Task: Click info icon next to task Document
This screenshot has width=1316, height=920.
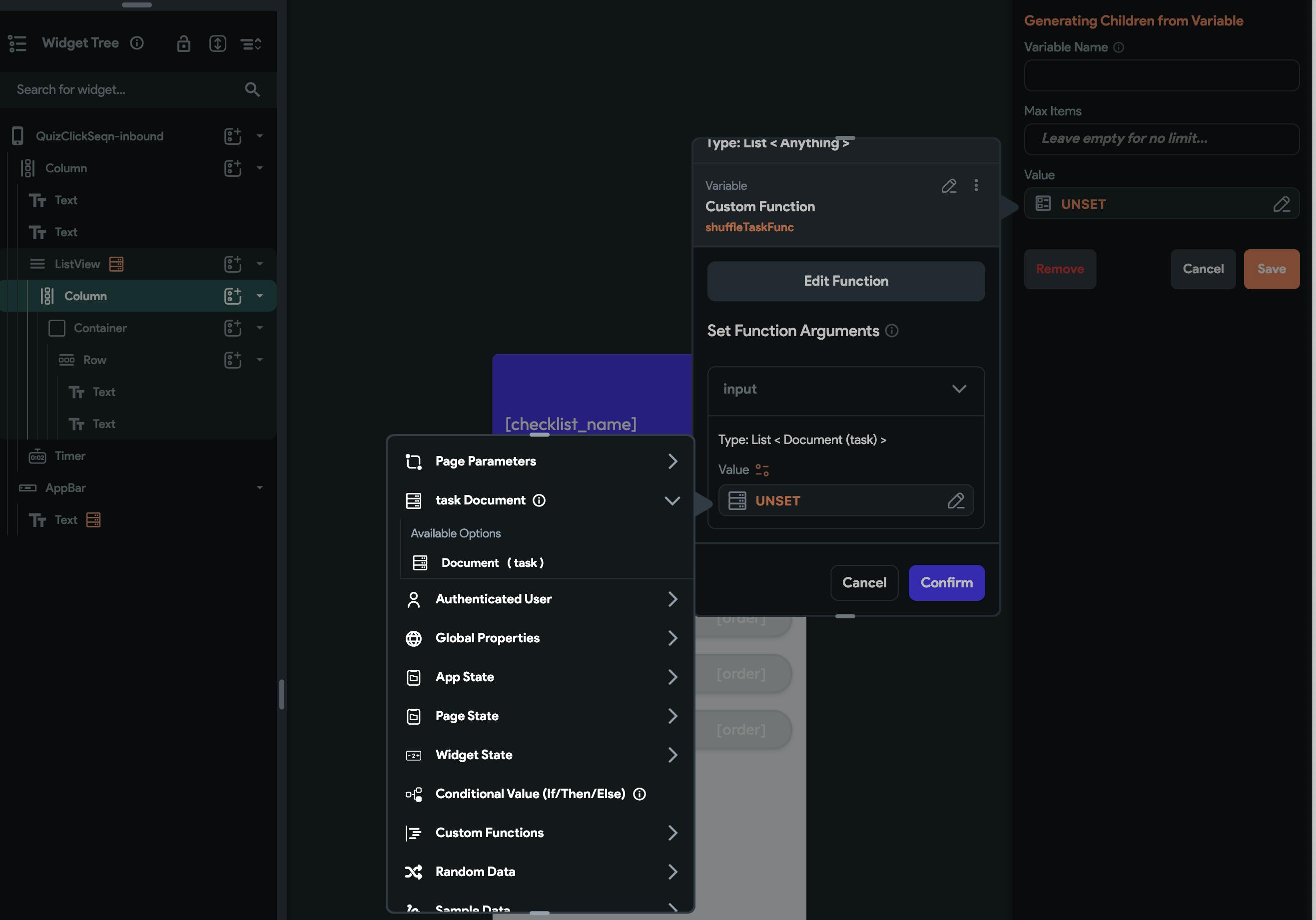Action: tap(539, 500)
